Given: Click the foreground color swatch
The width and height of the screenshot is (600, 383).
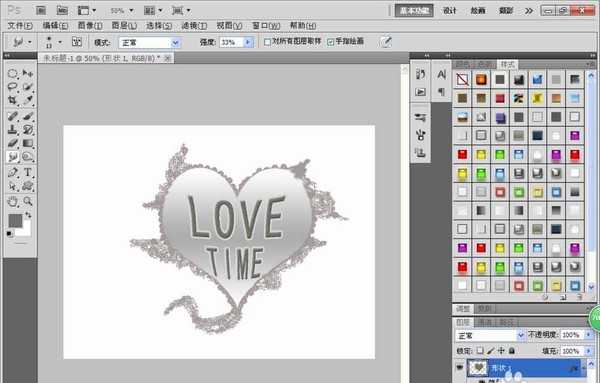Looking at the screenshot, I should 16,221.
